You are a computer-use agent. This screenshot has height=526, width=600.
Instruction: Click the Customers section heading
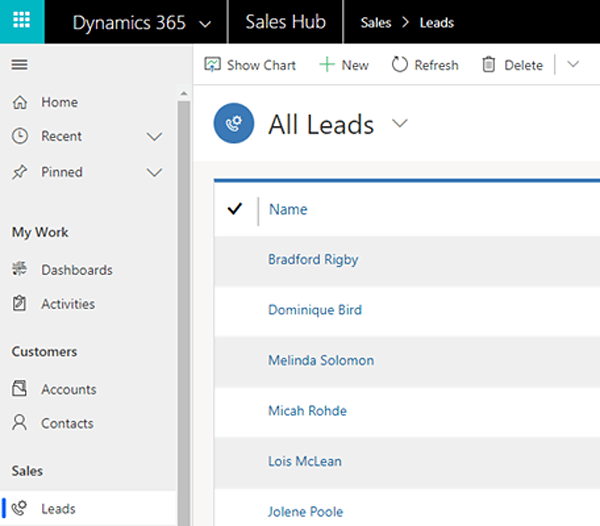coord(44,352)
